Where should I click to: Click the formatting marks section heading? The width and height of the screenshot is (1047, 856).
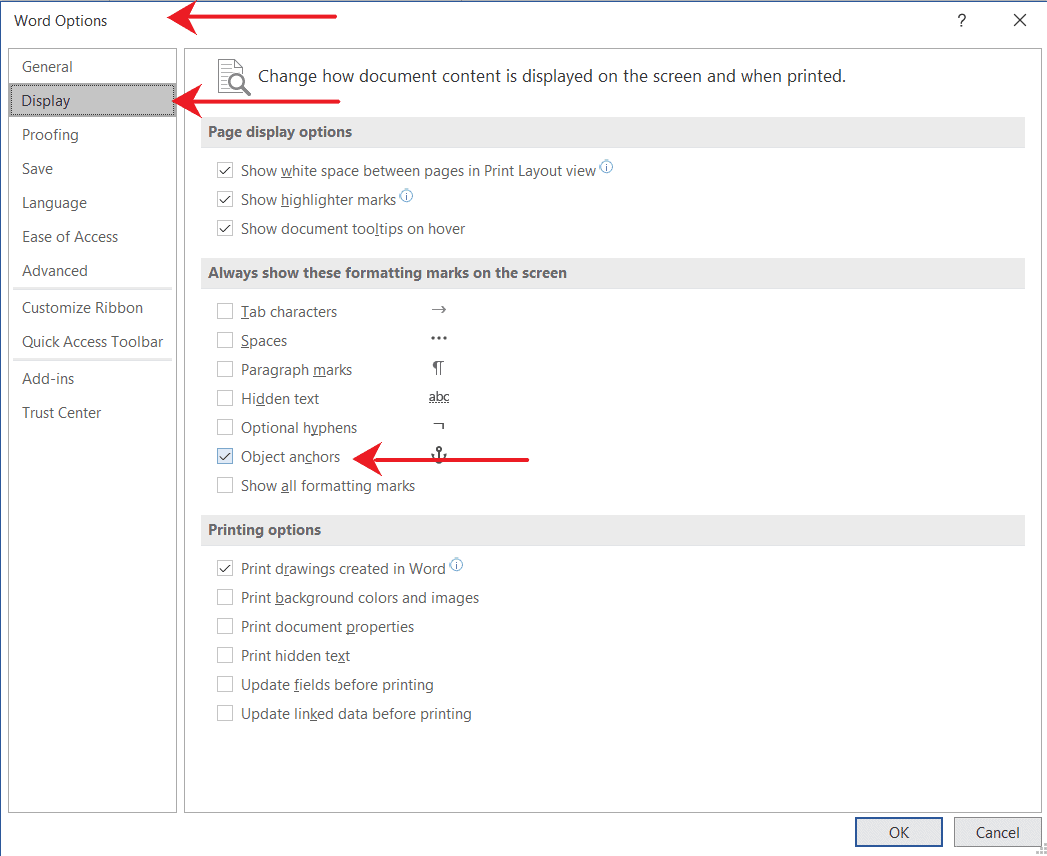pyautogui.click(x=387, y=273)
